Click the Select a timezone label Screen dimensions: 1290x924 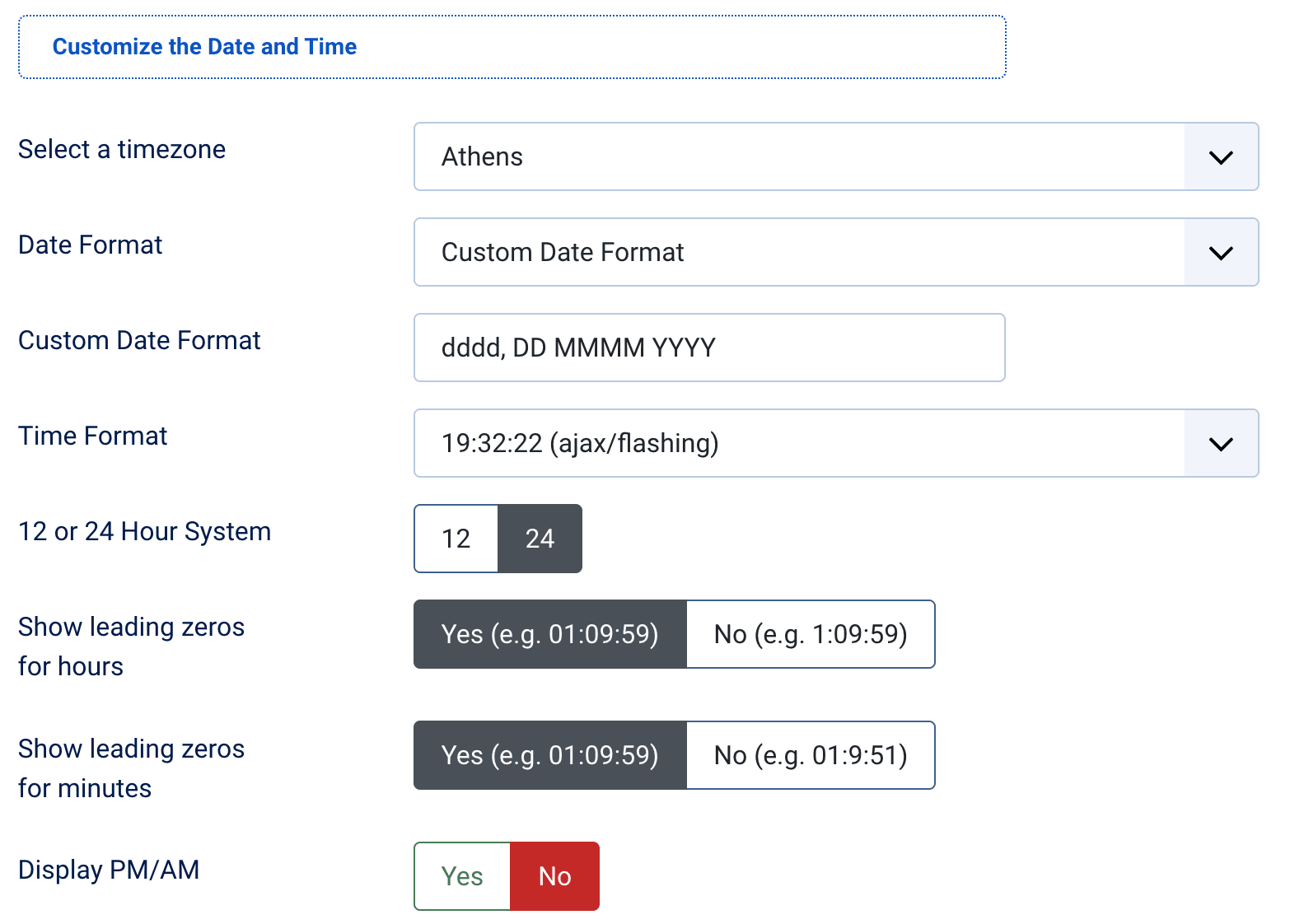click(x=122, y=149)
